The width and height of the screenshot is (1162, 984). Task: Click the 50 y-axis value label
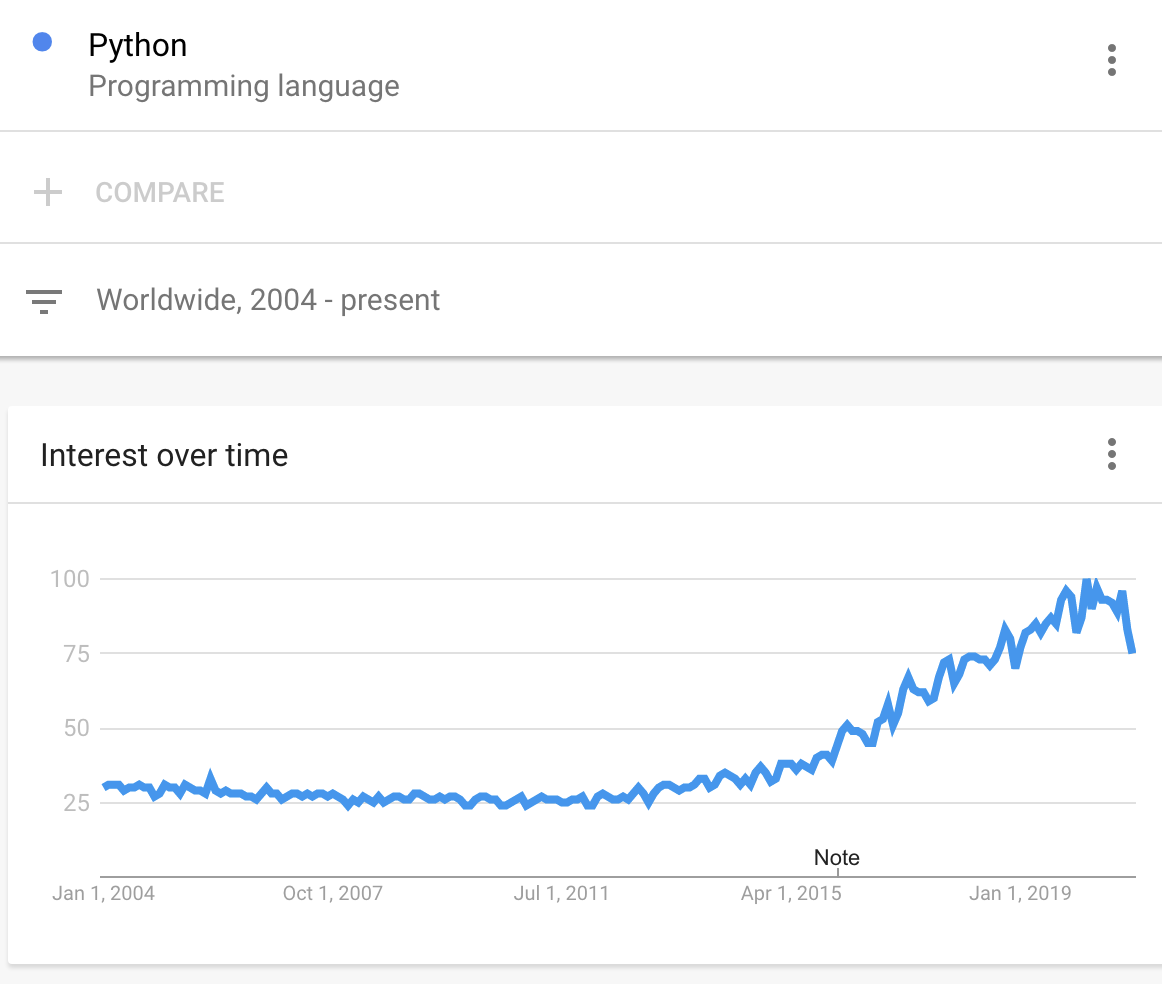click(x=75, y=728)
